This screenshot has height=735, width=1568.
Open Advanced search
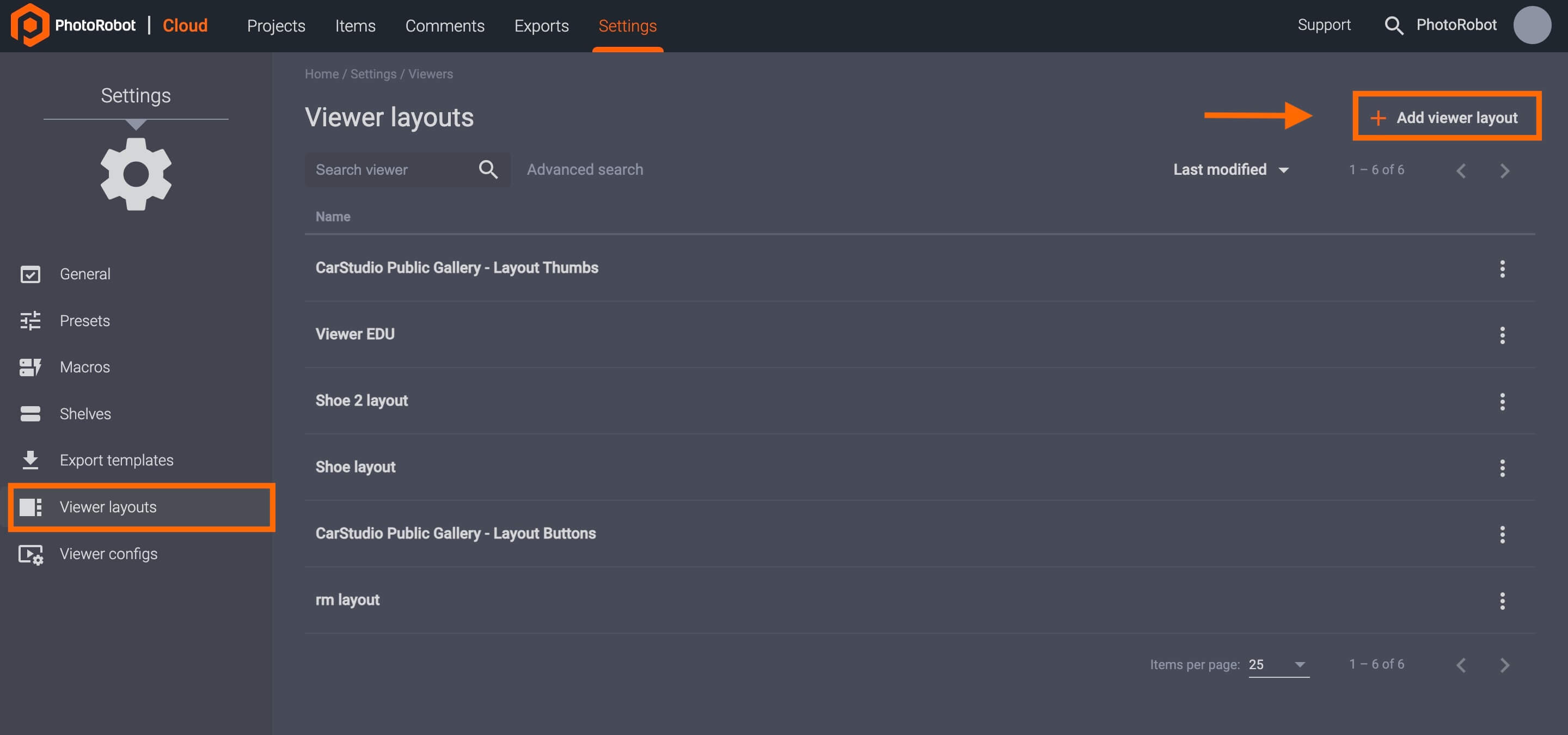[x=584, y=169]
